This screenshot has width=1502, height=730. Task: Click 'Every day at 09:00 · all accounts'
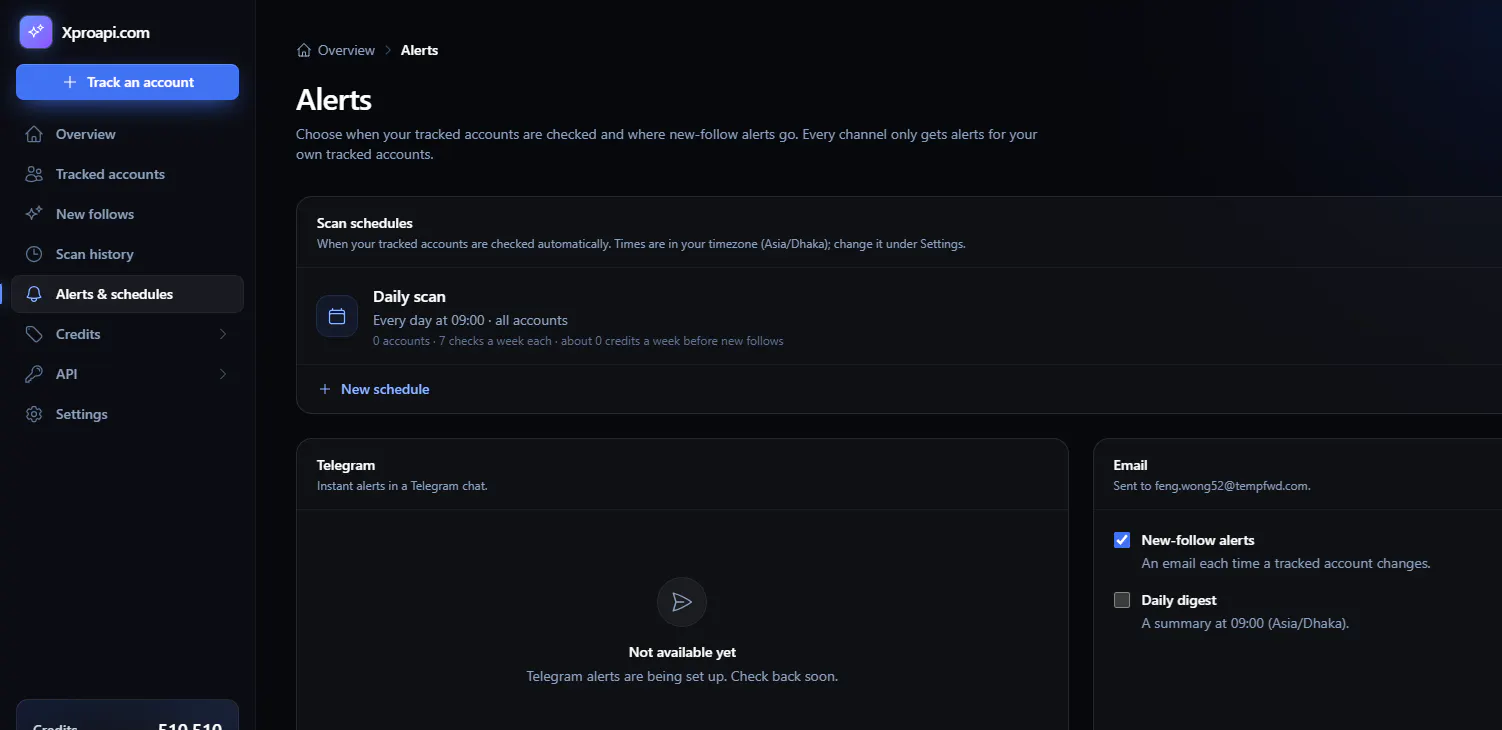[x=470, y=320]
